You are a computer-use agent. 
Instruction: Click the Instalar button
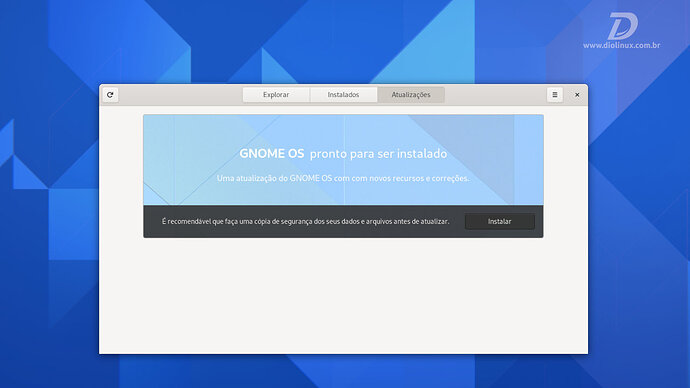[499, 221]
